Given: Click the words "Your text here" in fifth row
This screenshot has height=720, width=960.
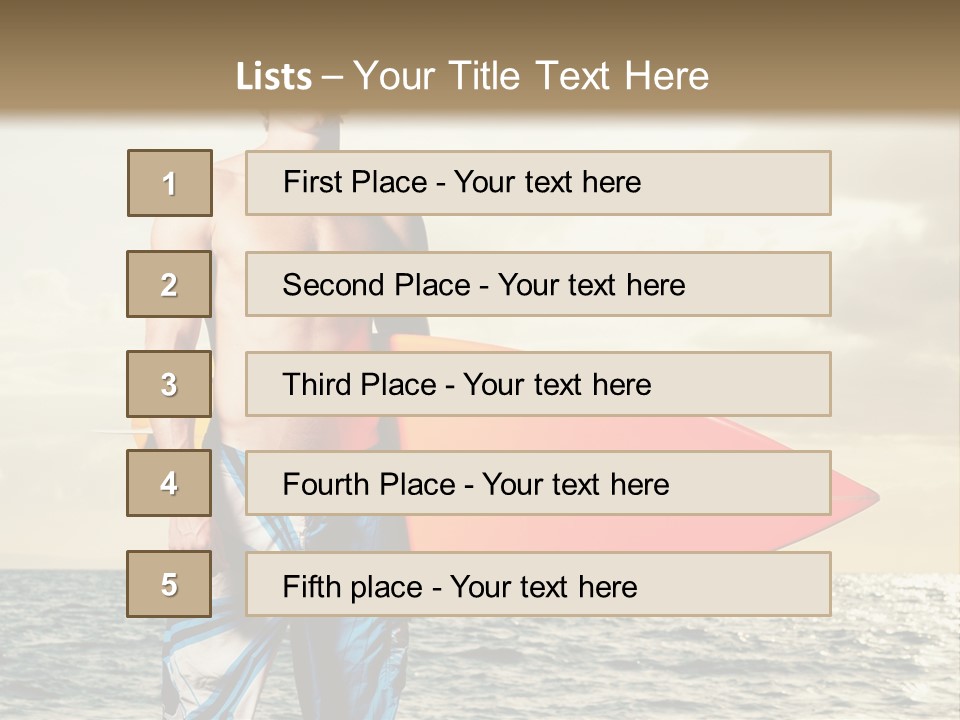Looking at the screenshot, I should pyautogui.click(x=544, y=587).
